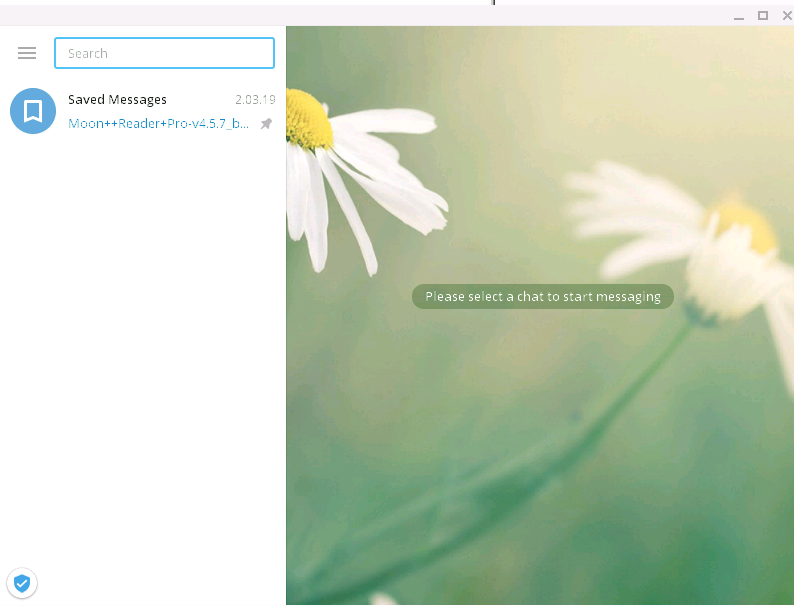The height and width of the screenshot is (606, 794).
Task: Click the empty area below the chat list
Action: 143,350
